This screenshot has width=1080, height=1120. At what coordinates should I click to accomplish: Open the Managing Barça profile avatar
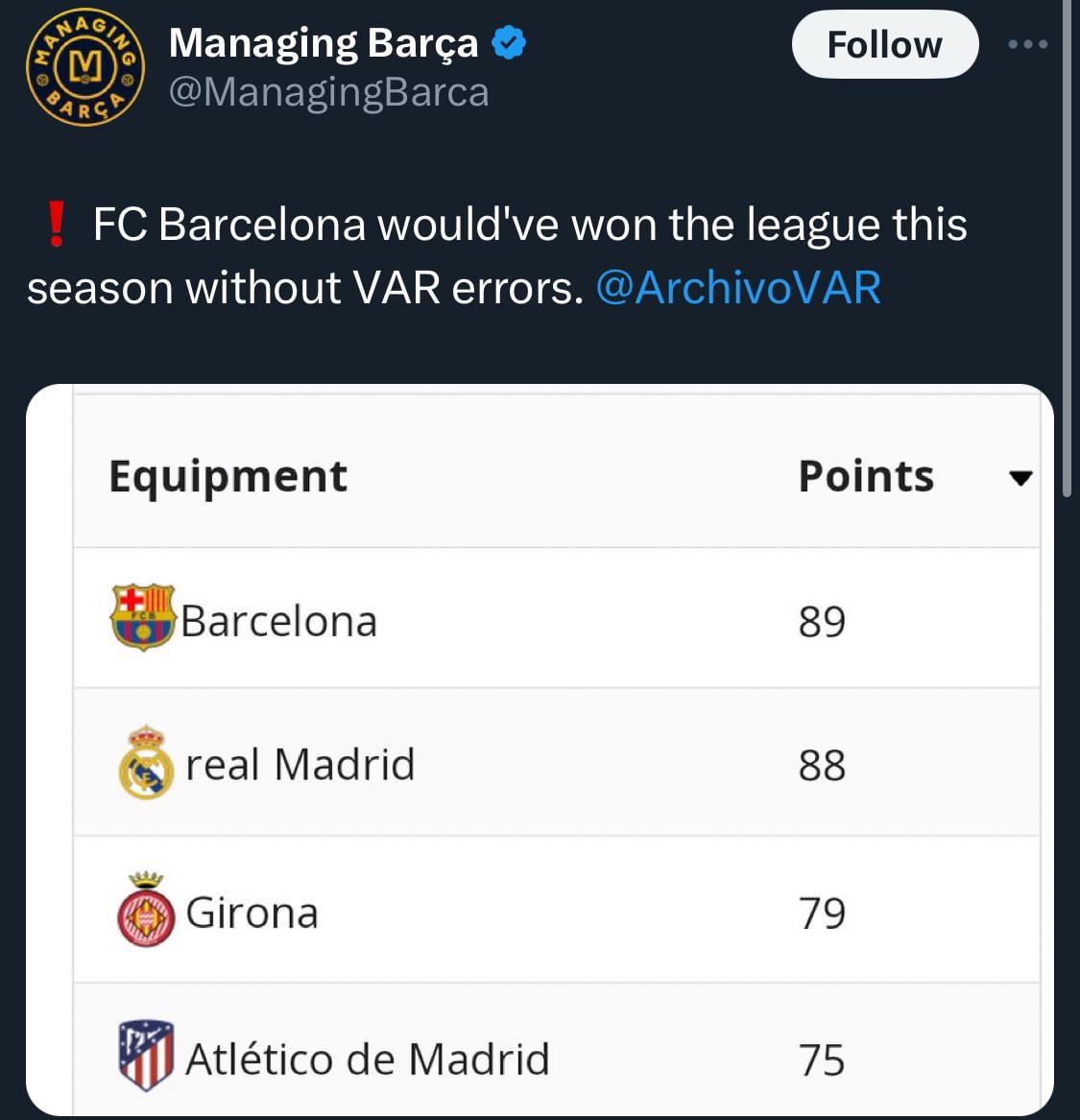pos(84,67)
